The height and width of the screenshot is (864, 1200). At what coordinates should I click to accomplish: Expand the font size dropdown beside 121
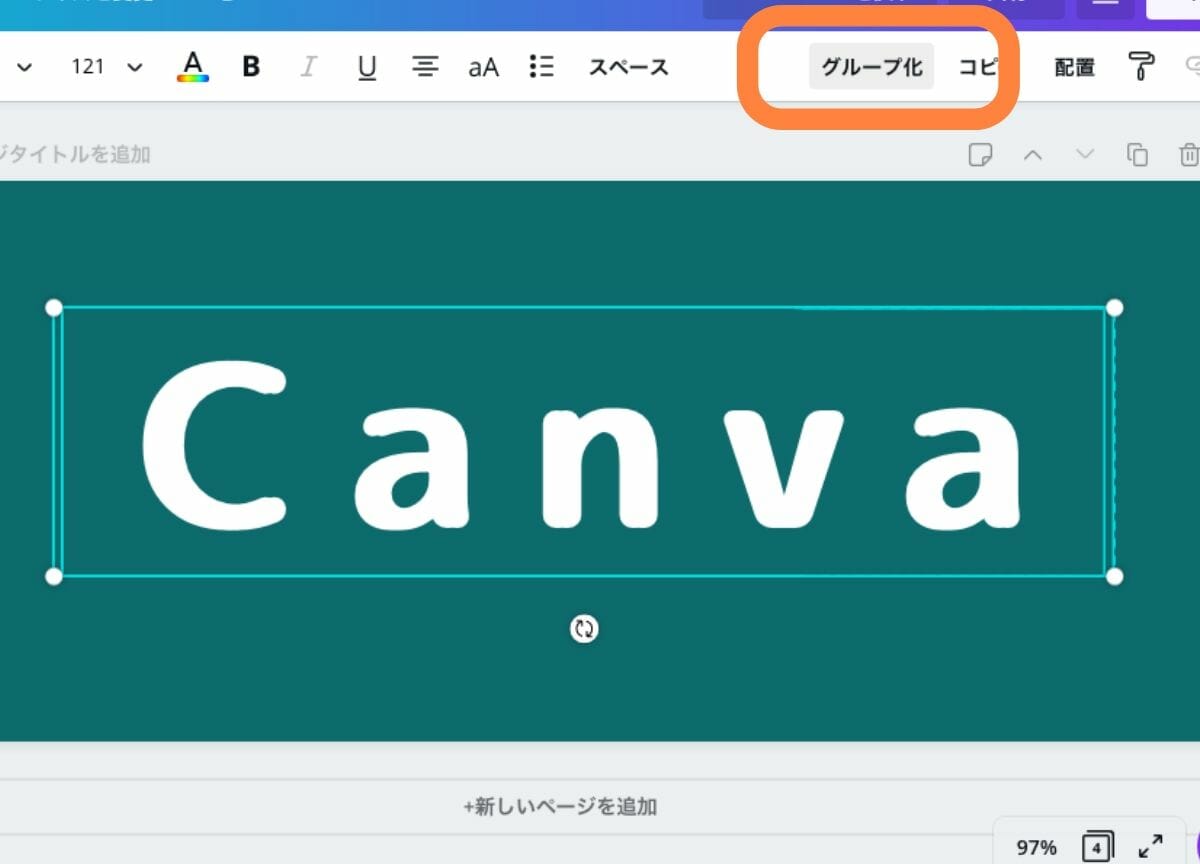(135, 67)
